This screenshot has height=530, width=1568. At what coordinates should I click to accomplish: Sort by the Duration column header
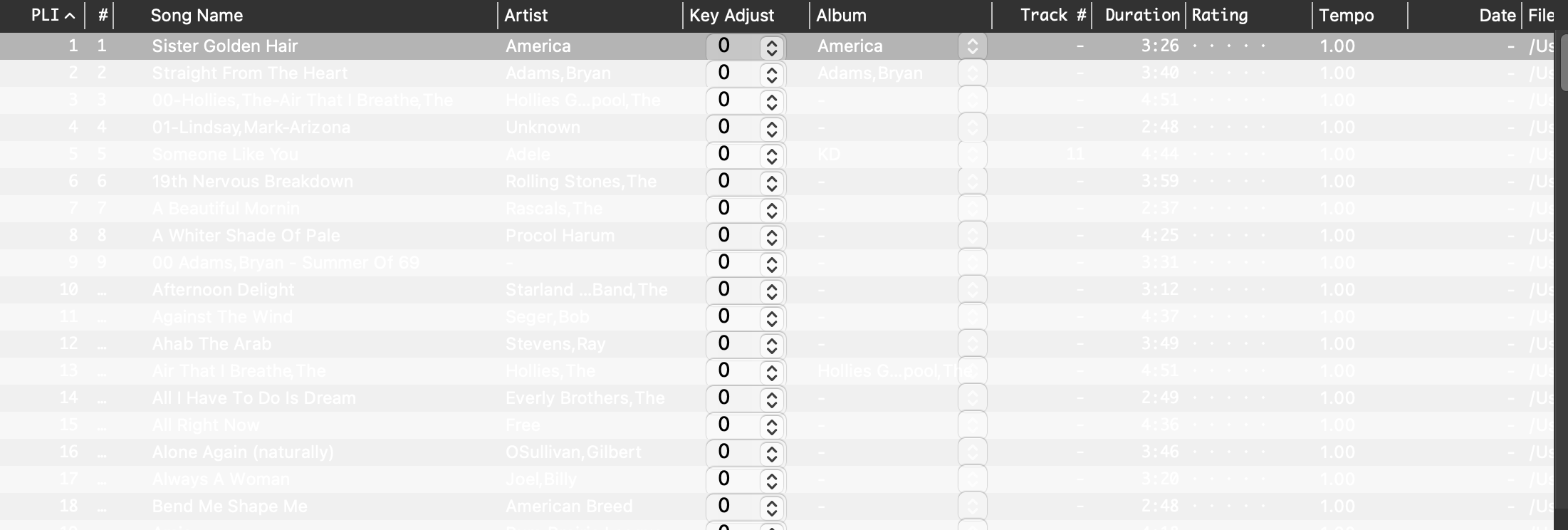[x=1141, y=16]
